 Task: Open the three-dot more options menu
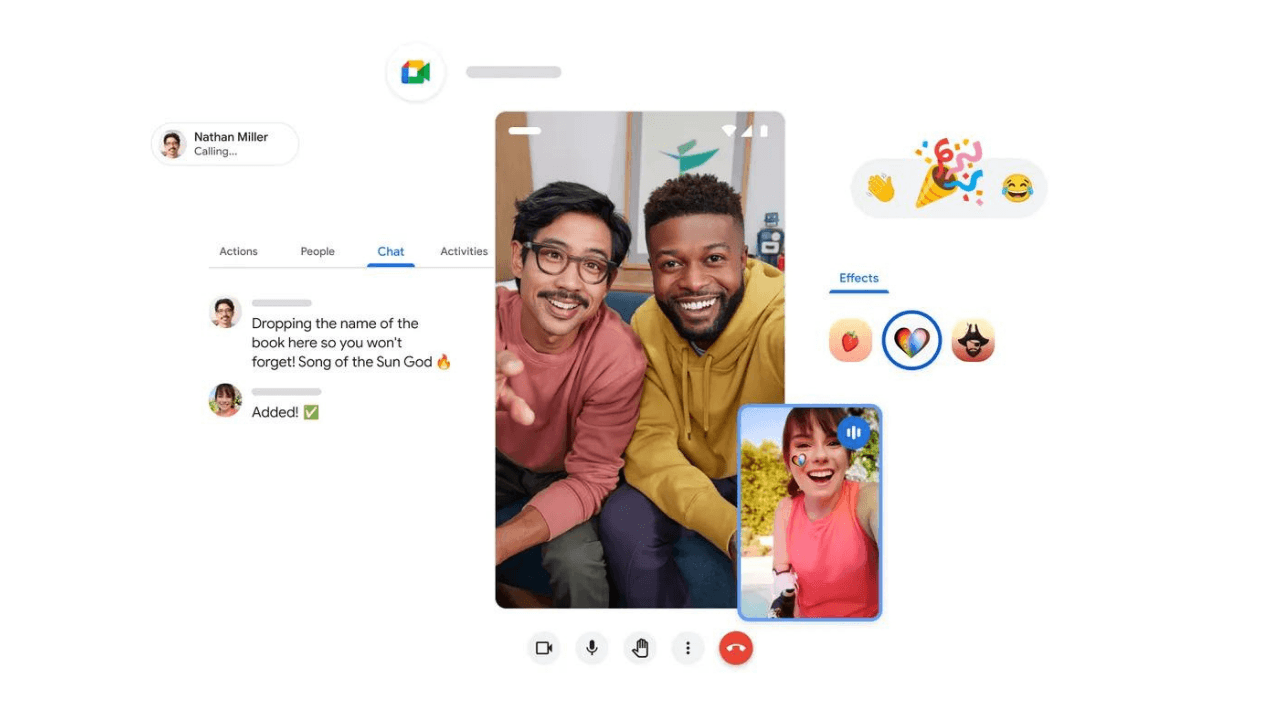688,648
